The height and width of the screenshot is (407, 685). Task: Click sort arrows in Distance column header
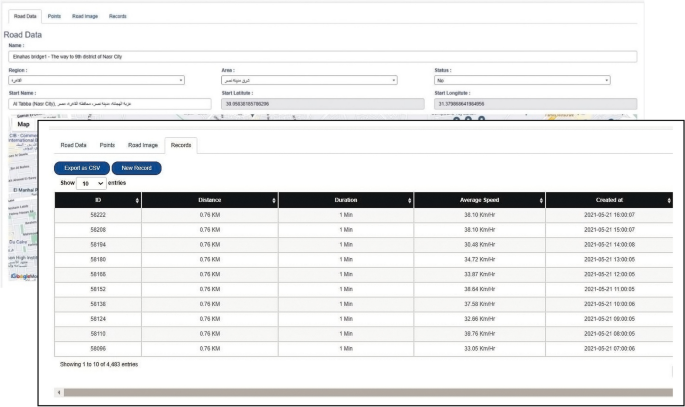[274, 200]
